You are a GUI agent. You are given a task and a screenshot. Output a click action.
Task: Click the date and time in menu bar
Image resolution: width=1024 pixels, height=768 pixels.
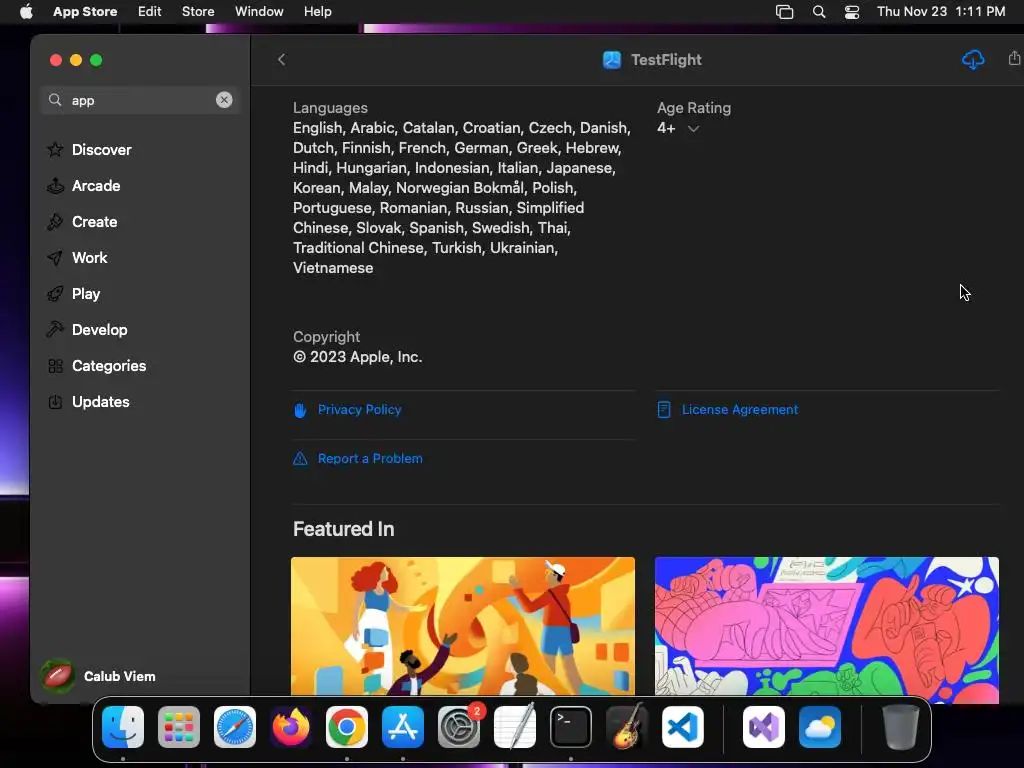[x=941, y=11]
